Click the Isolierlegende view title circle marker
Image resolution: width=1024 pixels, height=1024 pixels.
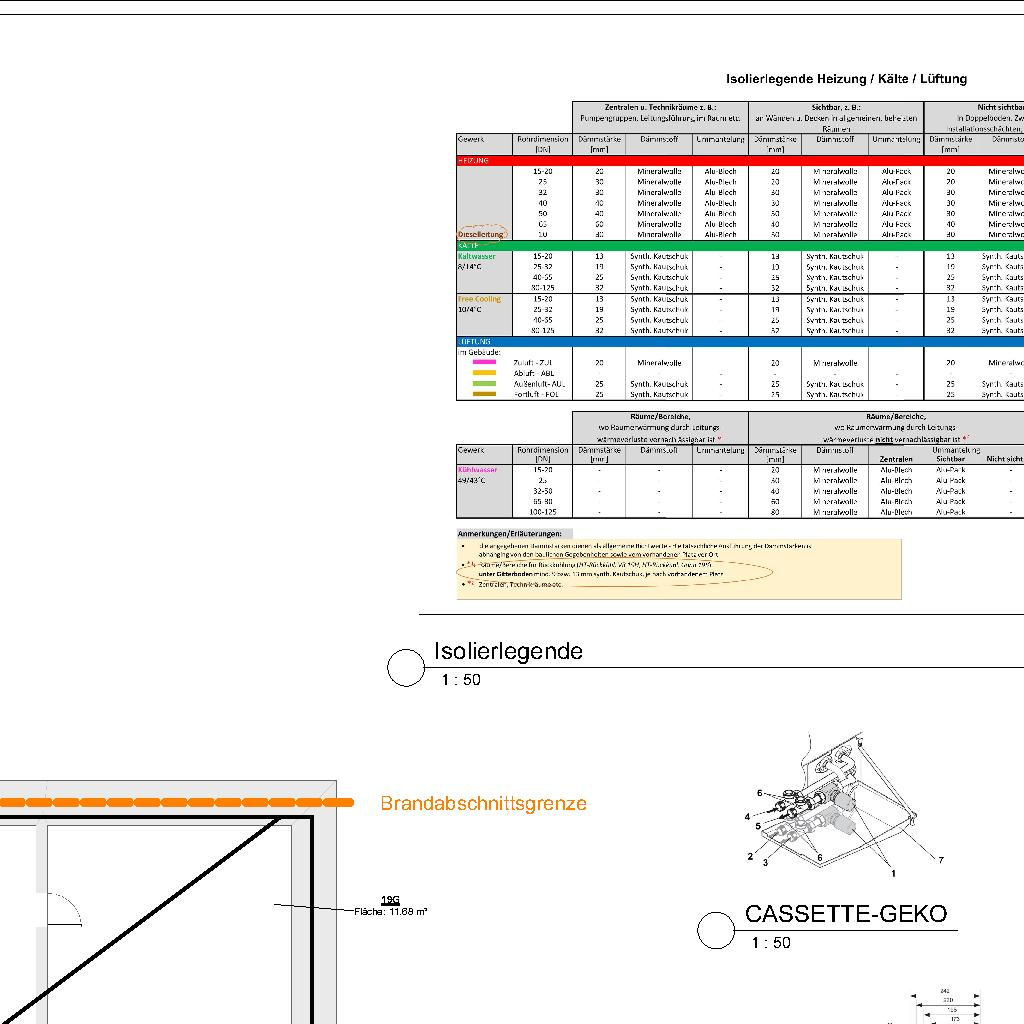point(406,668)
